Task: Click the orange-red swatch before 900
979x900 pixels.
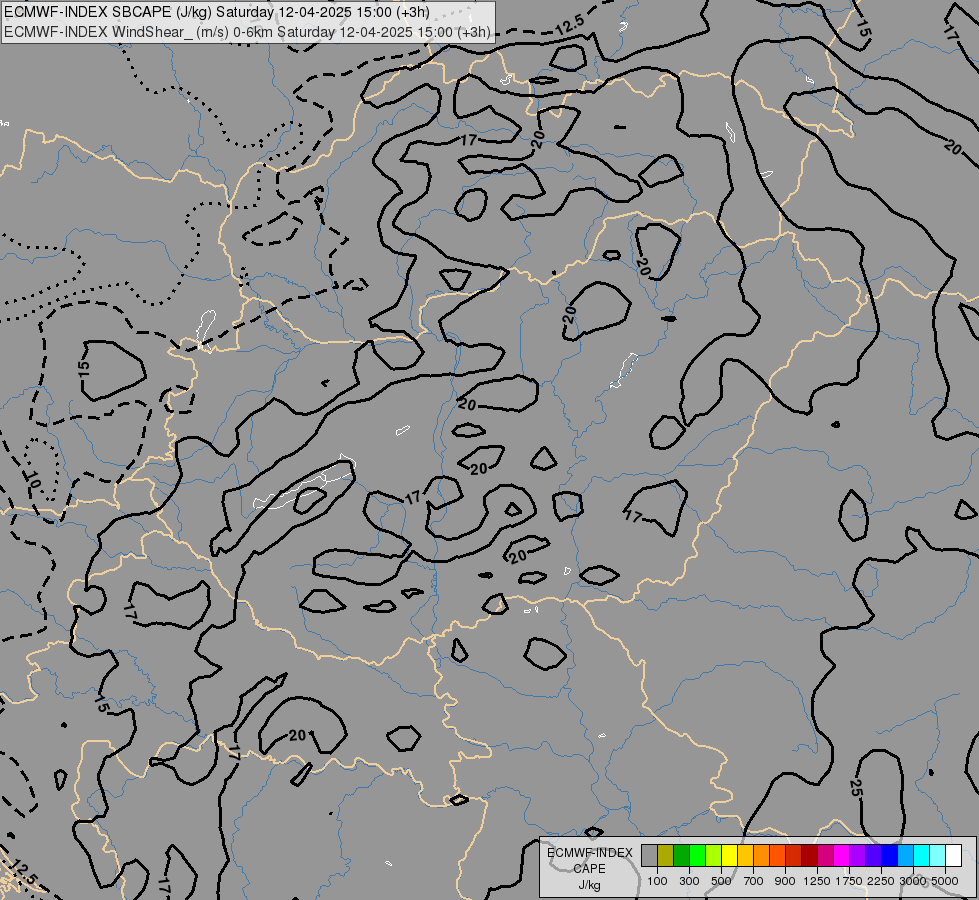Action: [777, 855]
